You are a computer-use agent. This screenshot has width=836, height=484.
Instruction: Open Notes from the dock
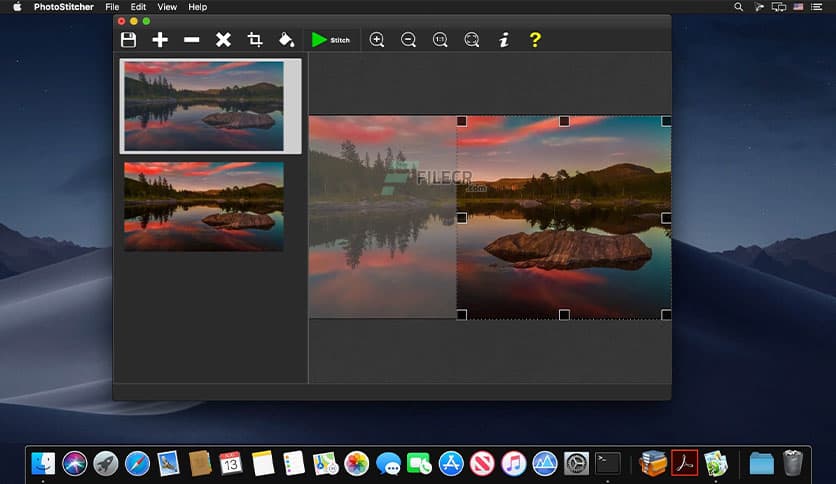[262, 463]
